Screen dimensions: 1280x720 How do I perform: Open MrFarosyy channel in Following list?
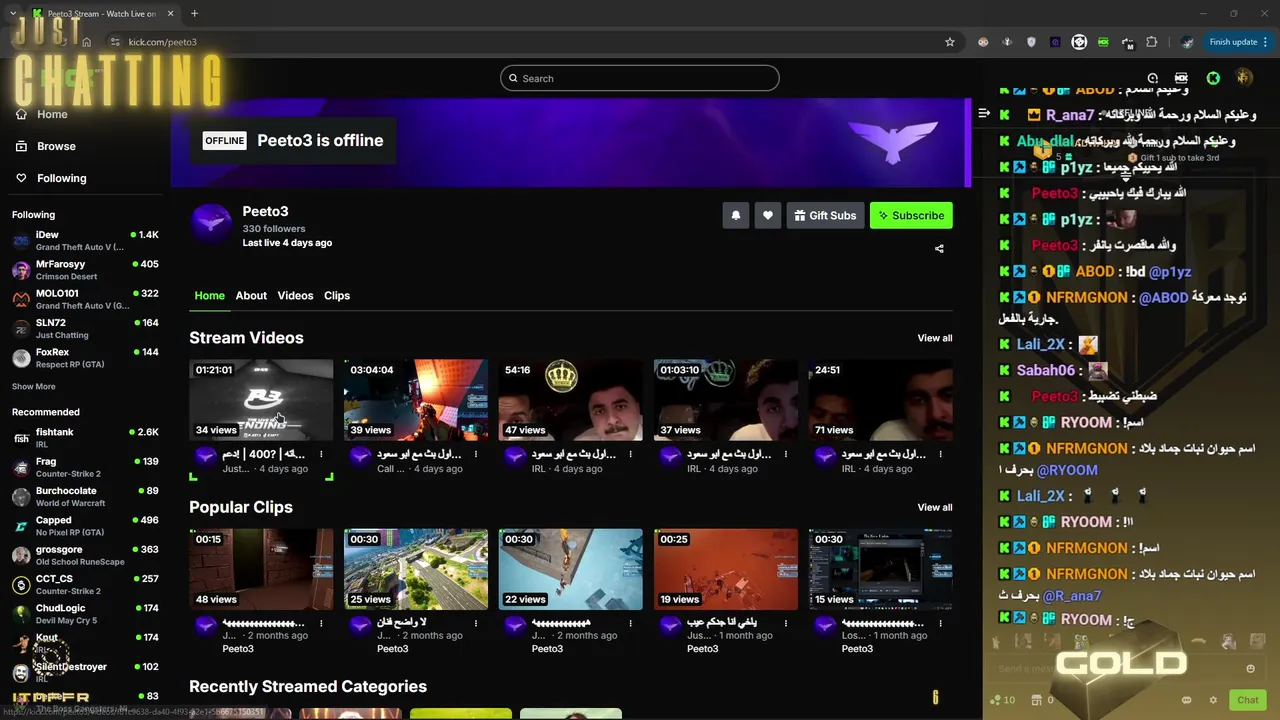coord(85,270)
